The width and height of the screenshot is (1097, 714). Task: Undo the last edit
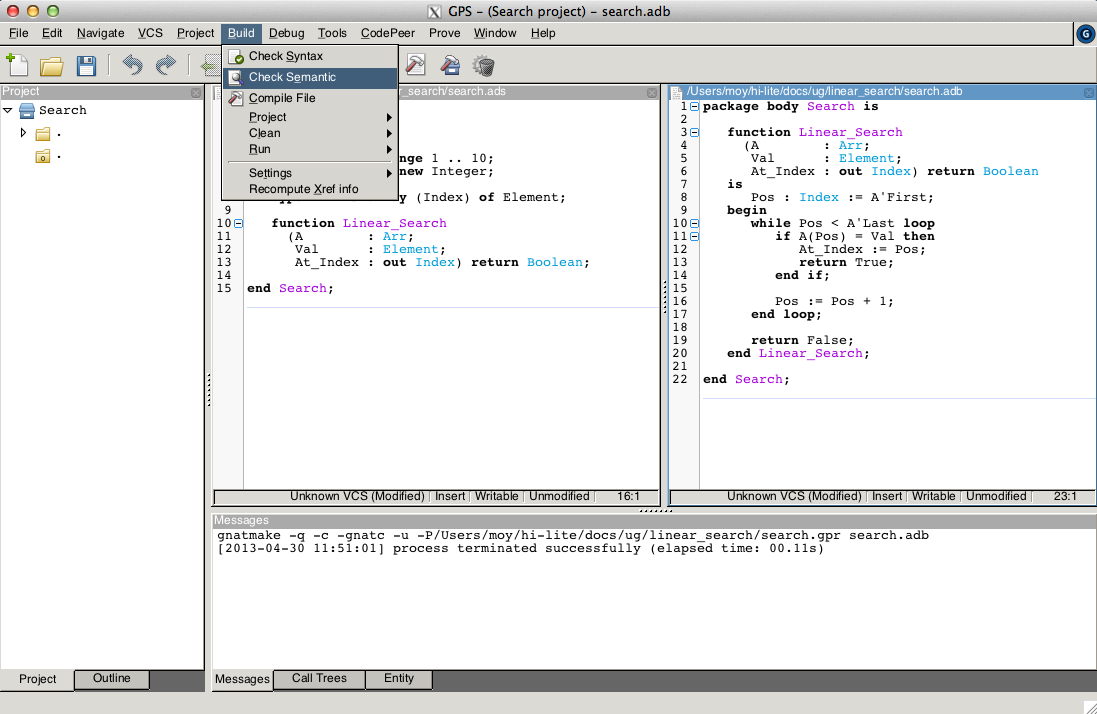pos(132,65)
